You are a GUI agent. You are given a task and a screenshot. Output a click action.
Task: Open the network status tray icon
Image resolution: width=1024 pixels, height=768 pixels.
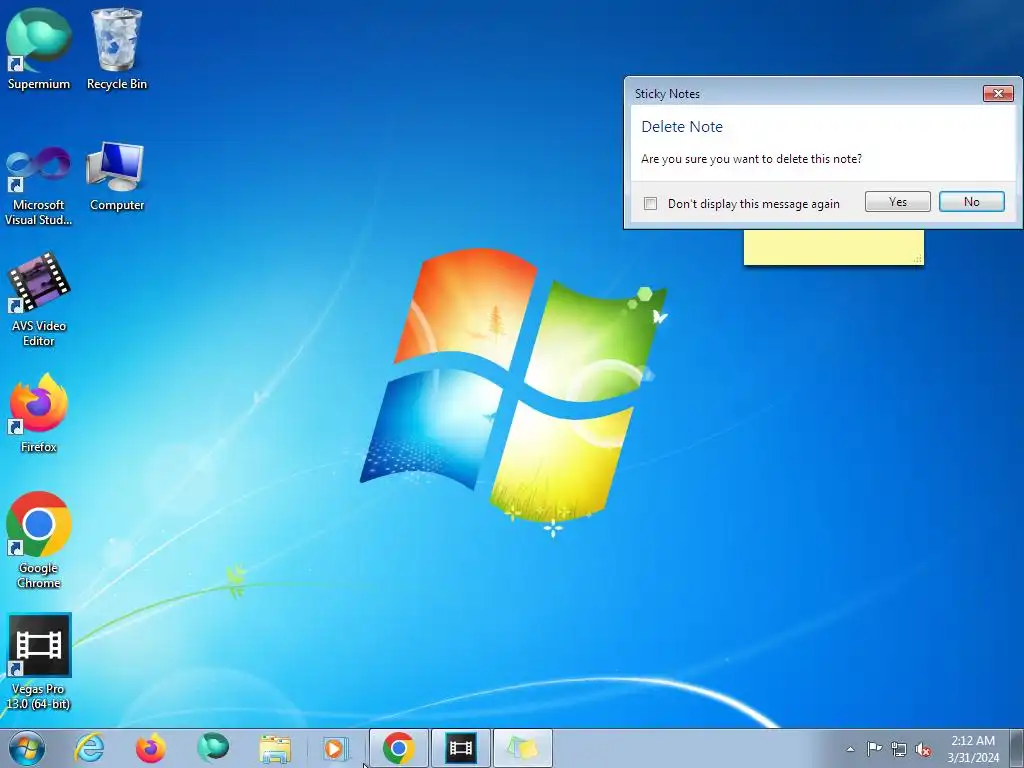(x=899, y=749)
